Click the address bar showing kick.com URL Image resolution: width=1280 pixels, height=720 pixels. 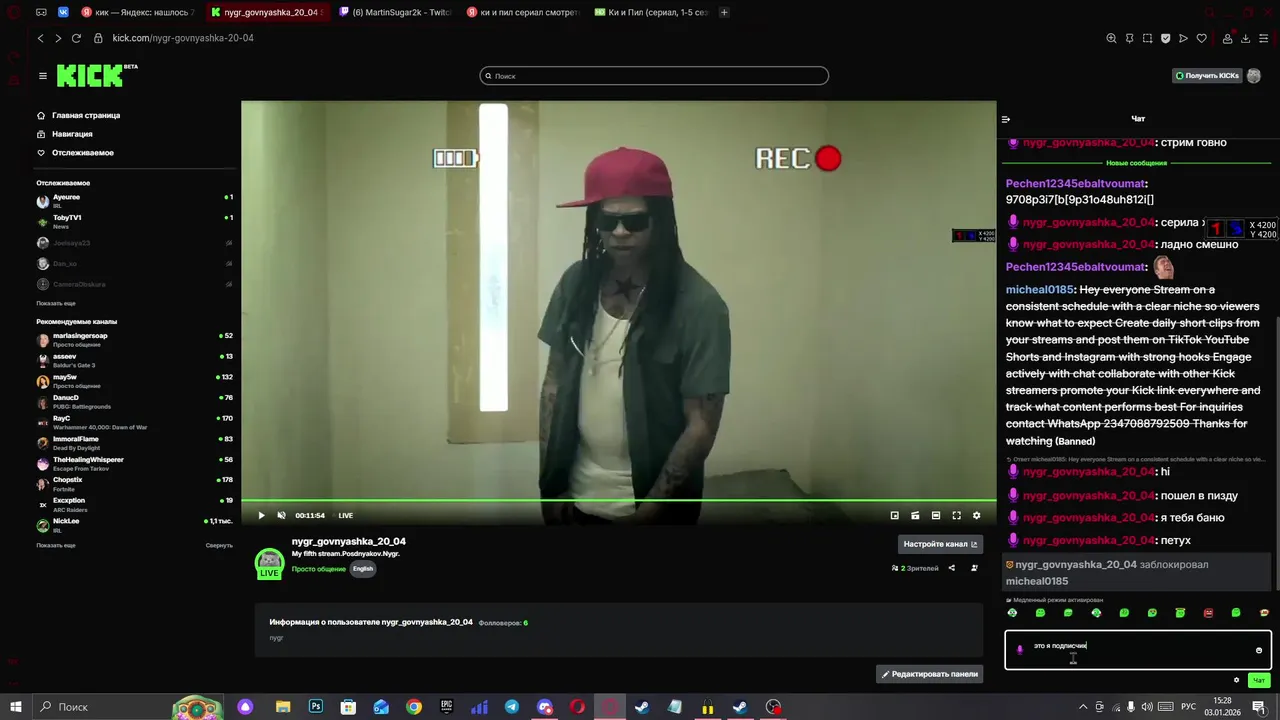(x=183, y=38)
